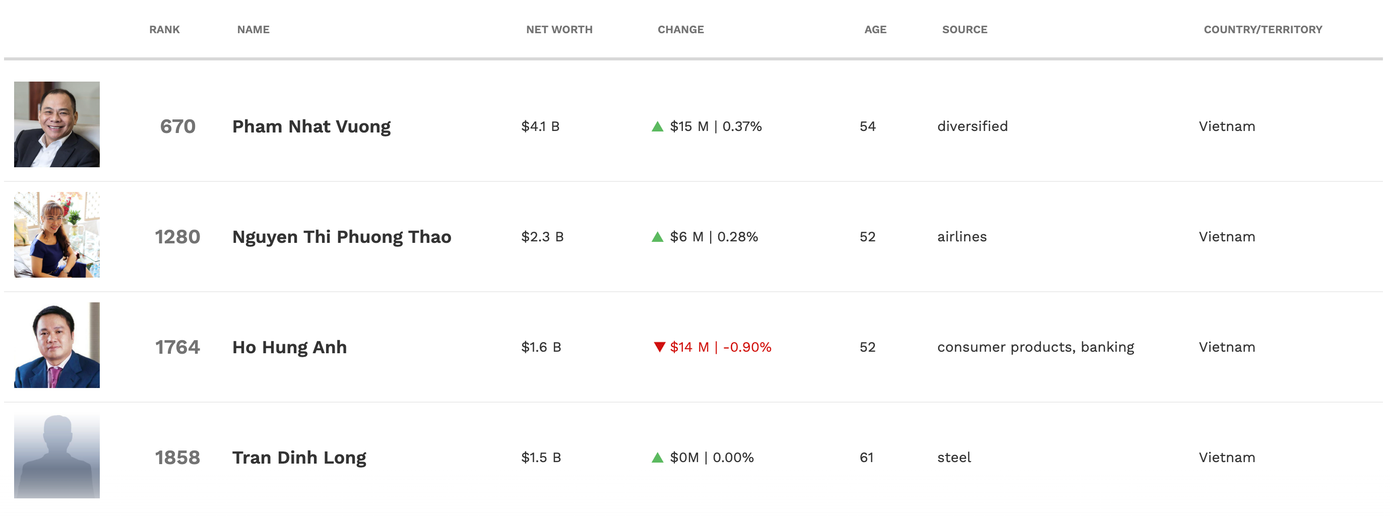Sort by NET WORTH column header

coord(559,30)
